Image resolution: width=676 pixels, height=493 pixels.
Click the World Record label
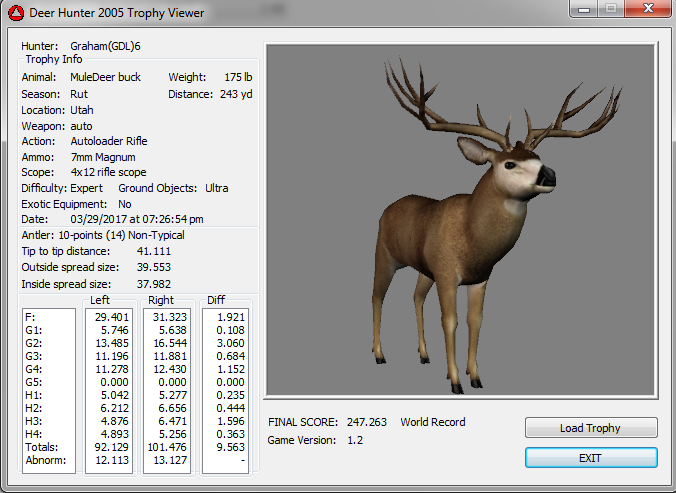tap(433, 422)
